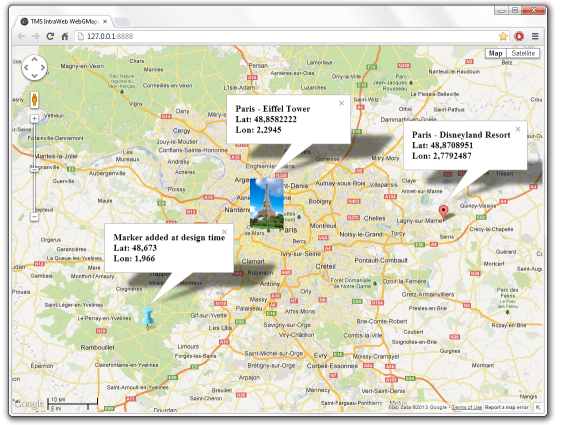The width and height of the screenshot is (561, 425).
Task: Click the red Disneyland map marker
Action: [443, 213]
